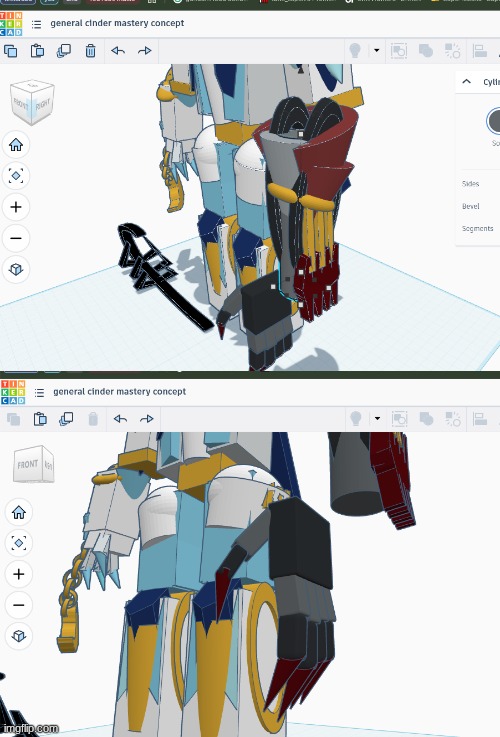Toggle perspective/orthographic view cube icon, top screenshot
500x737 pixels.
pos(16,269)
